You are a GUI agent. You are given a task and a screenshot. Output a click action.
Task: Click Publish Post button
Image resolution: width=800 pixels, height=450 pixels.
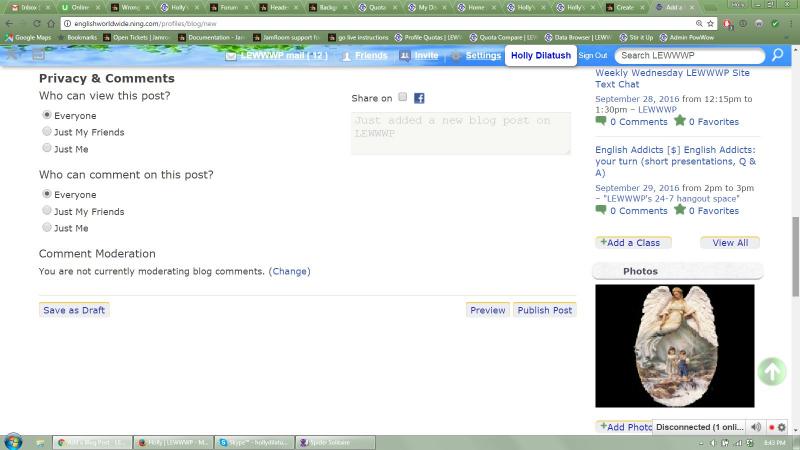point(544,310)
